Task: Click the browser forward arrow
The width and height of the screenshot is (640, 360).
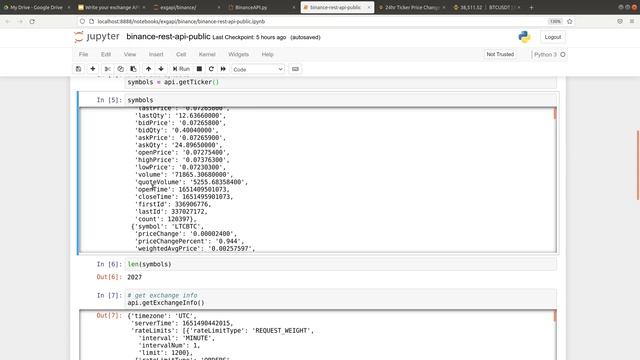Action: point(20,21)
